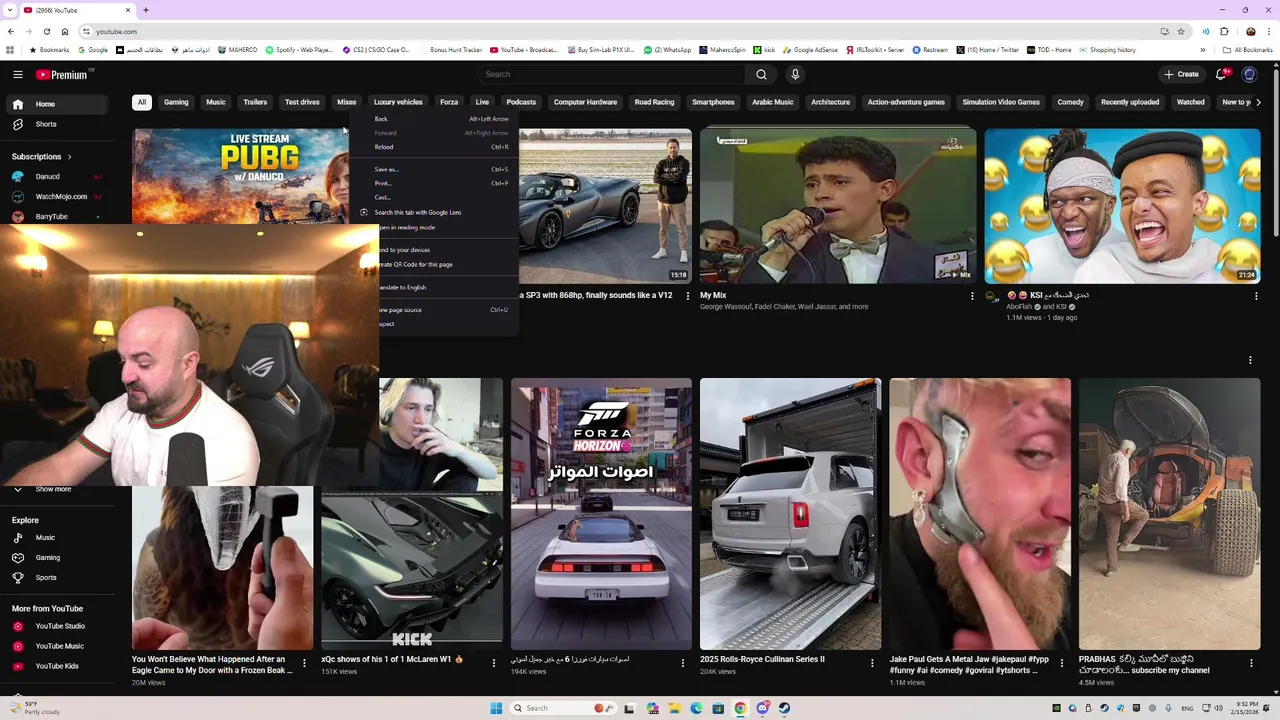Open options for Rolls-Royce Cullinan short

click(872, 663)
